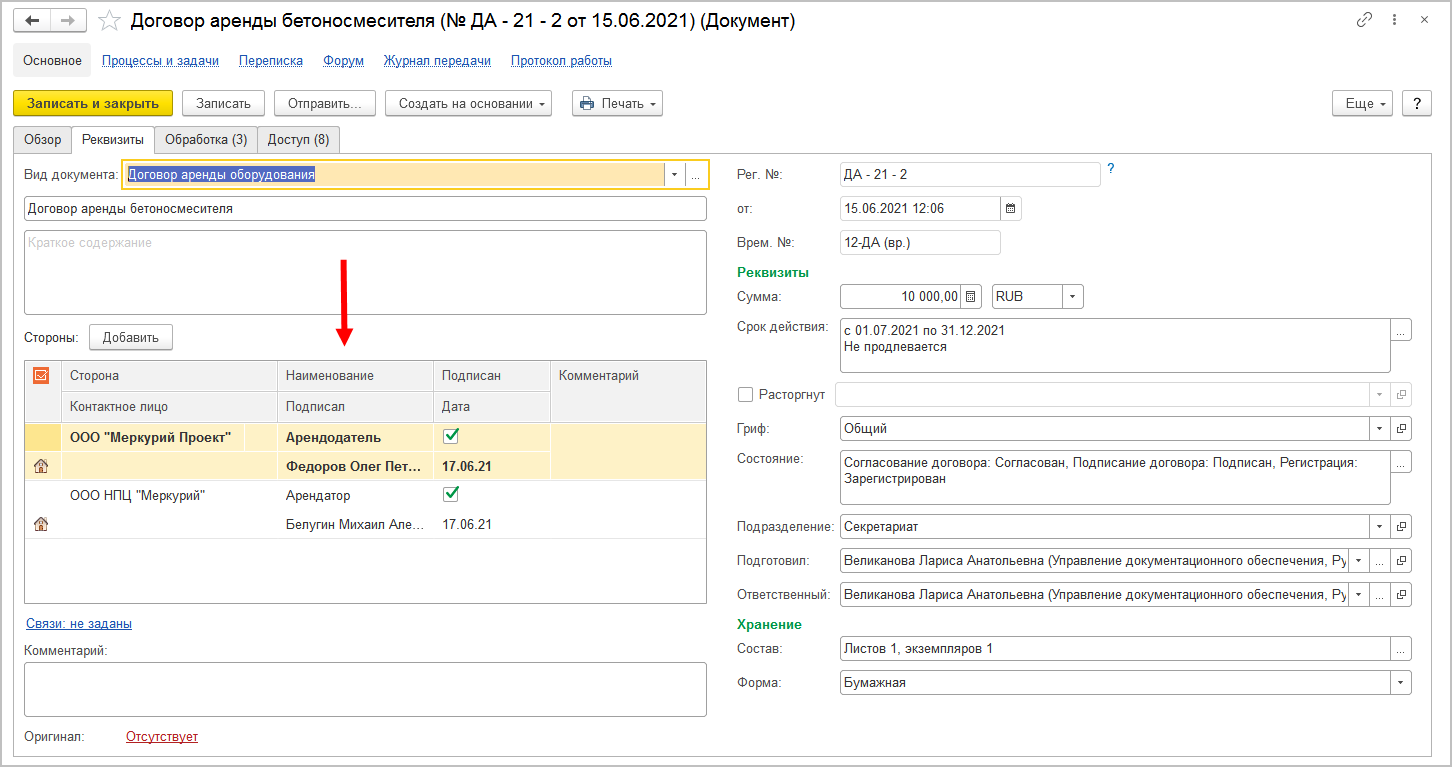Open the Форум section

click(343, 61)
